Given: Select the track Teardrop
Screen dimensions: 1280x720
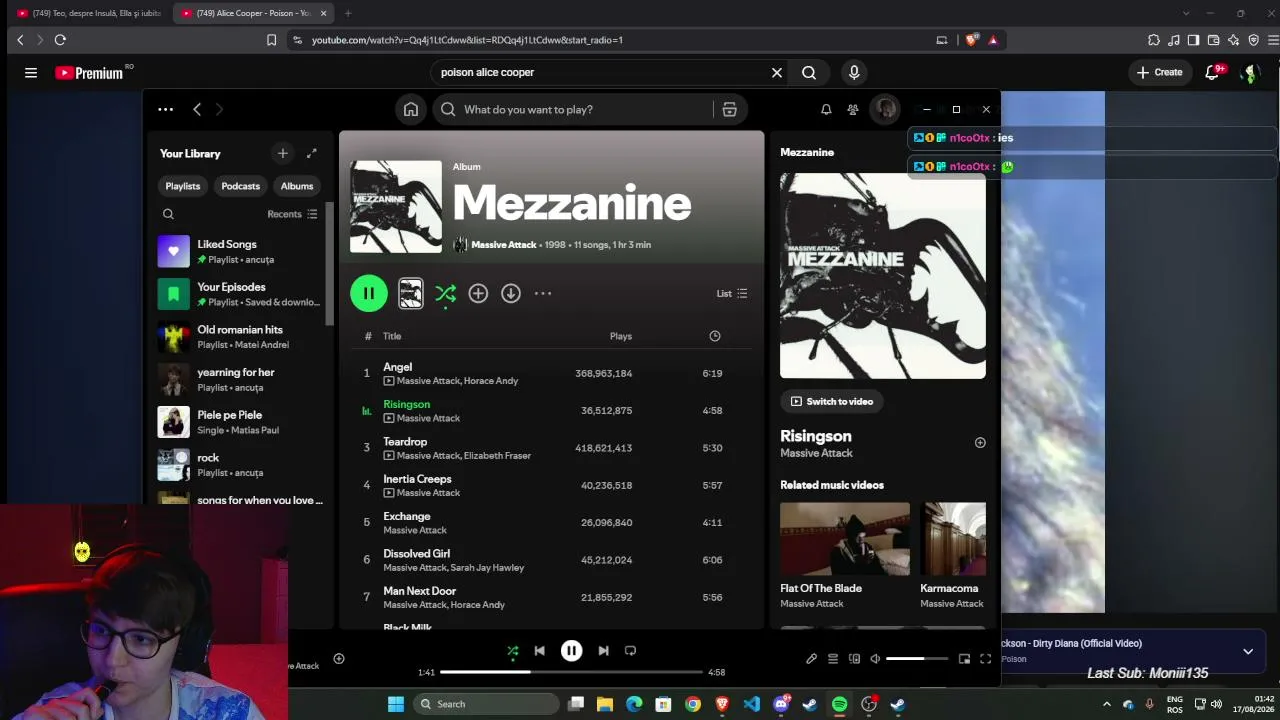Looking at the screenshot, I should coord(552,448).
